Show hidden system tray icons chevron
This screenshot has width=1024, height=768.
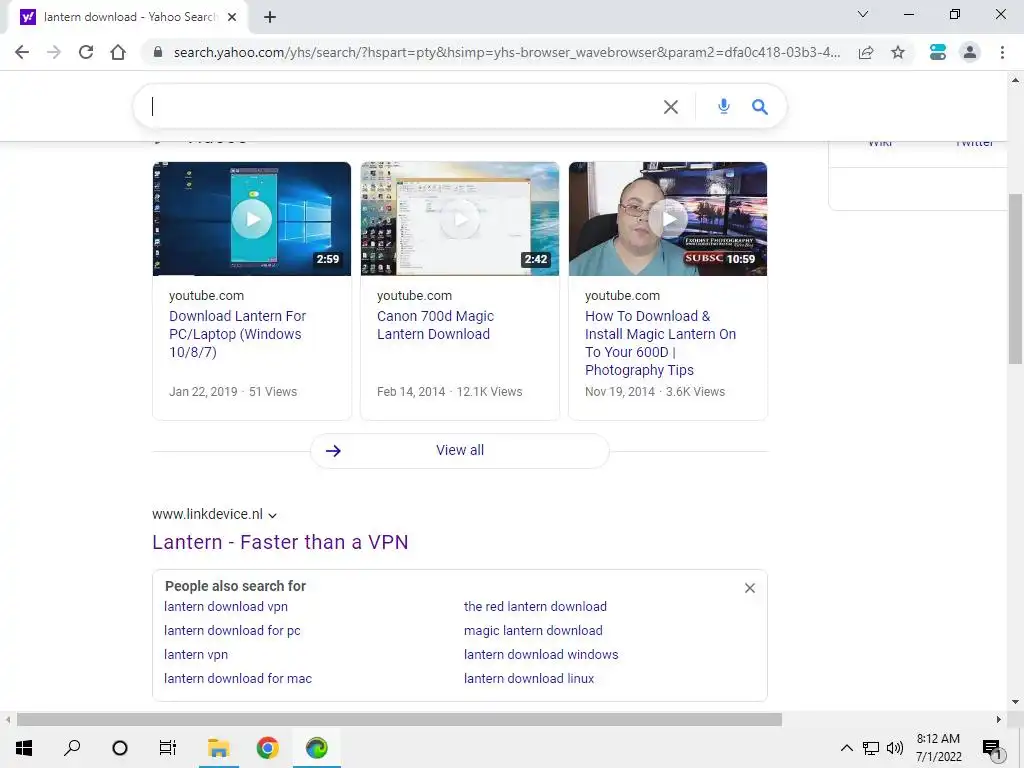click(846, 748)
